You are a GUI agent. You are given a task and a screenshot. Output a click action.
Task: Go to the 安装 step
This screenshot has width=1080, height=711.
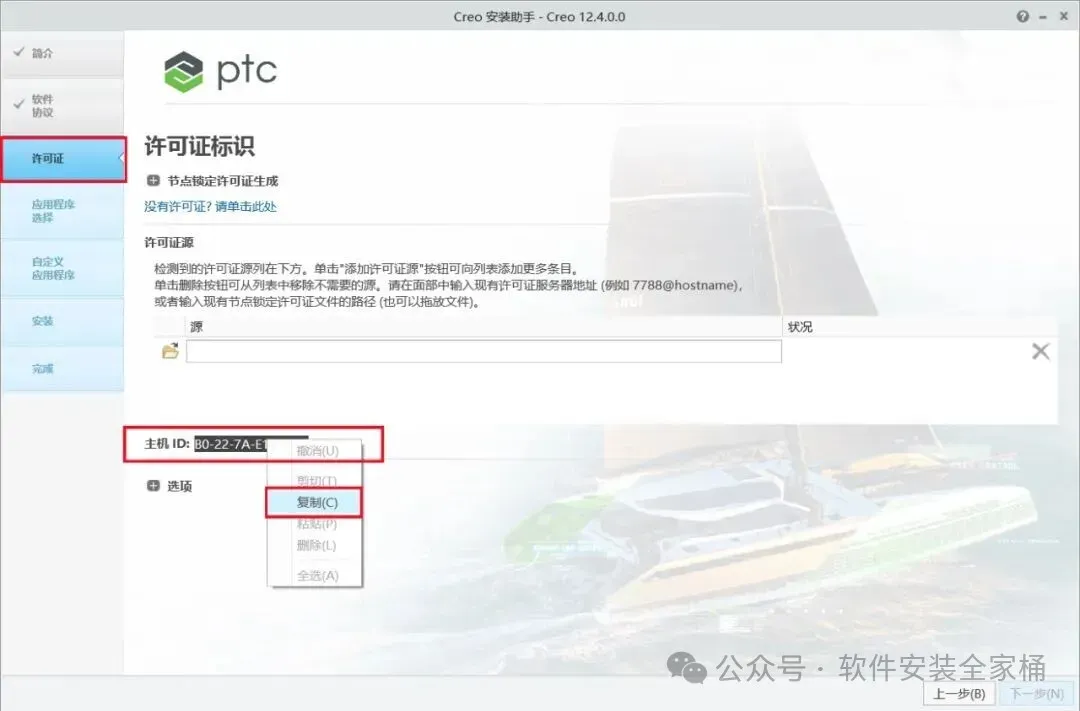(x=62, y=321)
